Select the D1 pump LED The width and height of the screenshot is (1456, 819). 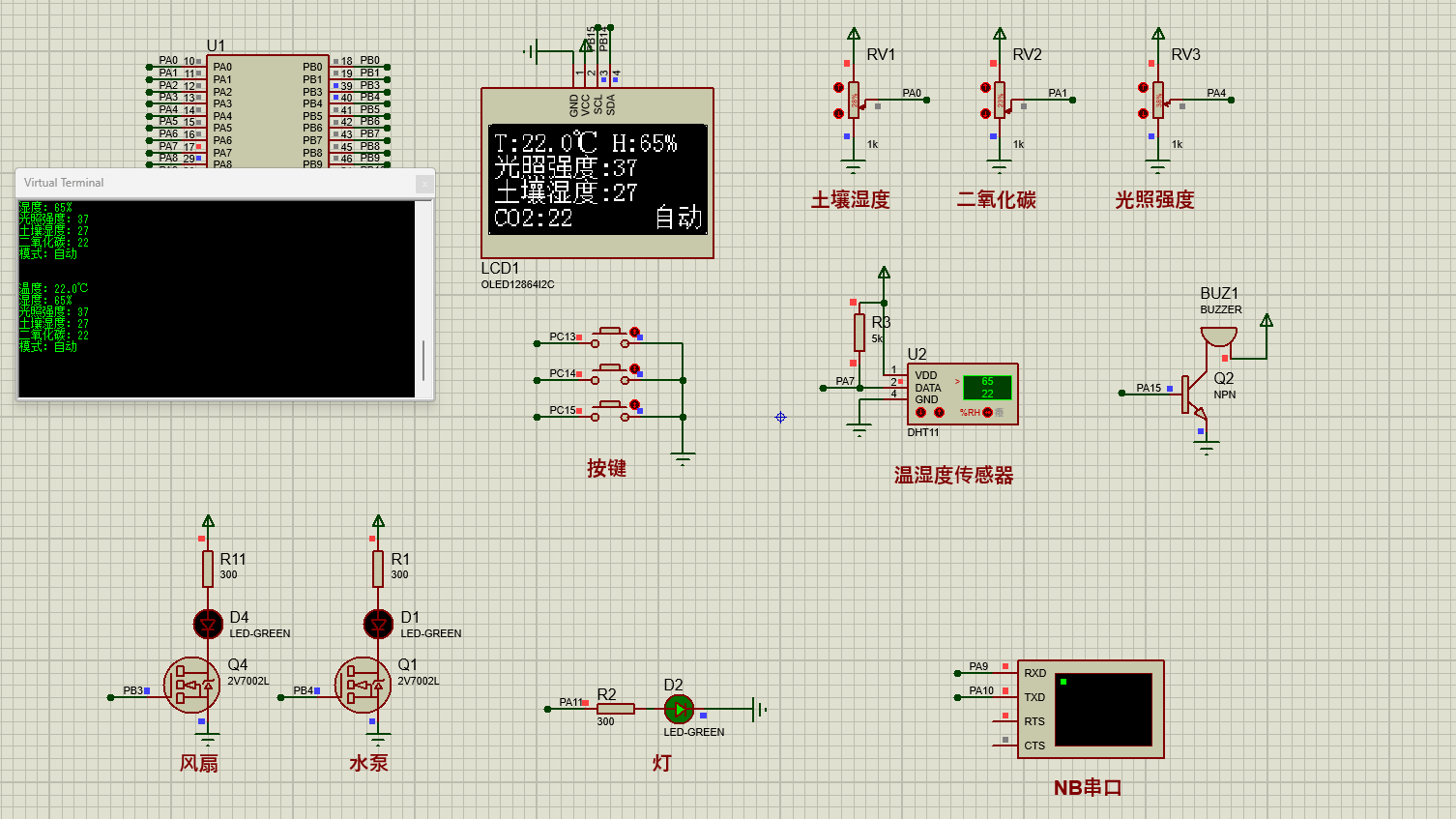pos(378,625)
